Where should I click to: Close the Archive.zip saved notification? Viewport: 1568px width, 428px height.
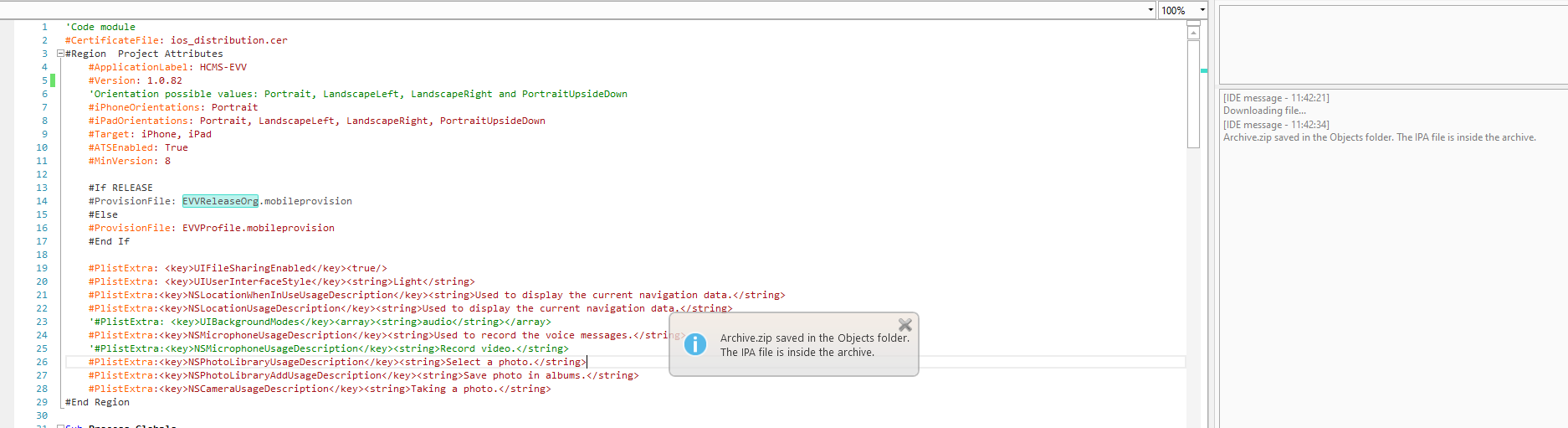pos(904,325)
